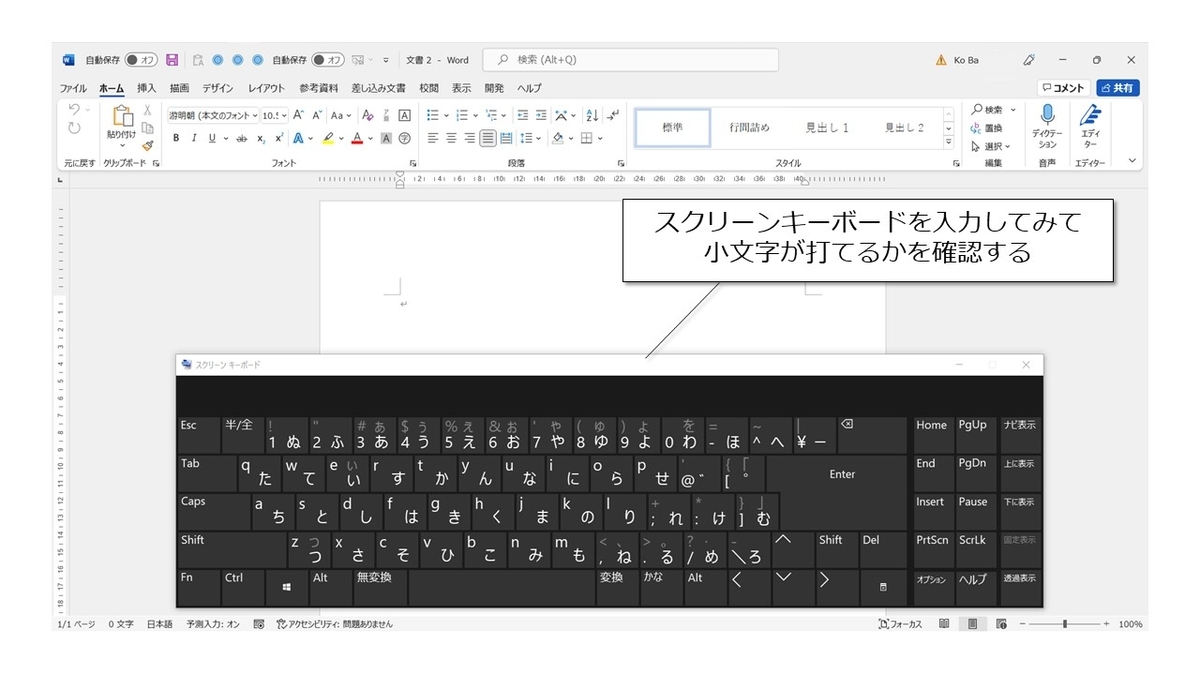
Task: Click the Cut scissors icon
Action: pyautogui.click(x=147, y=110)
